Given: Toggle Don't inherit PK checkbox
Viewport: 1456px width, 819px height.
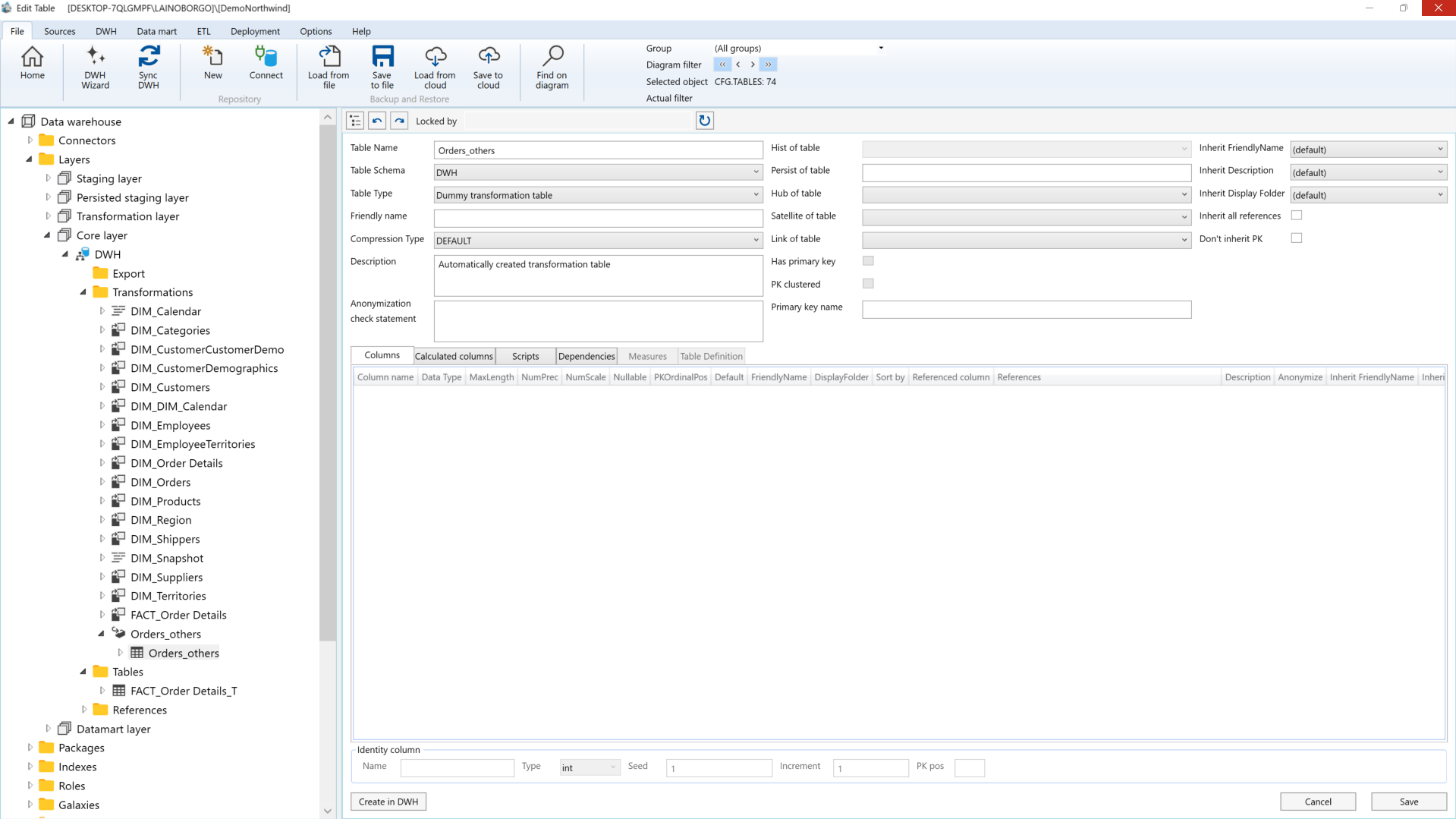Looking at the screenshot, I should [1297, 238].
